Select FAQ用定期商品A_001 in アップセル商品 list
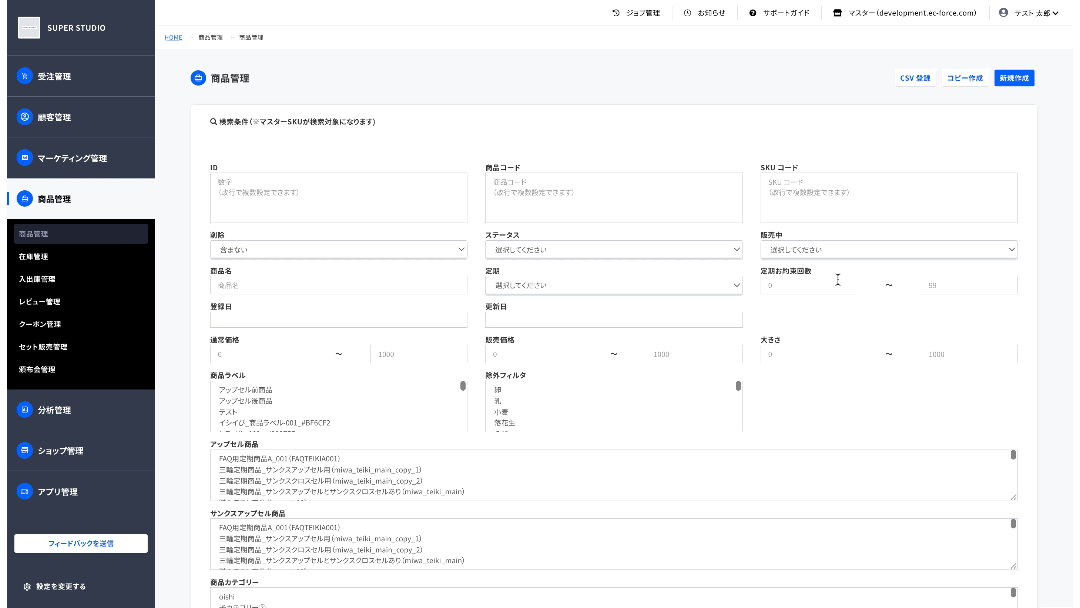 [279, 459]
